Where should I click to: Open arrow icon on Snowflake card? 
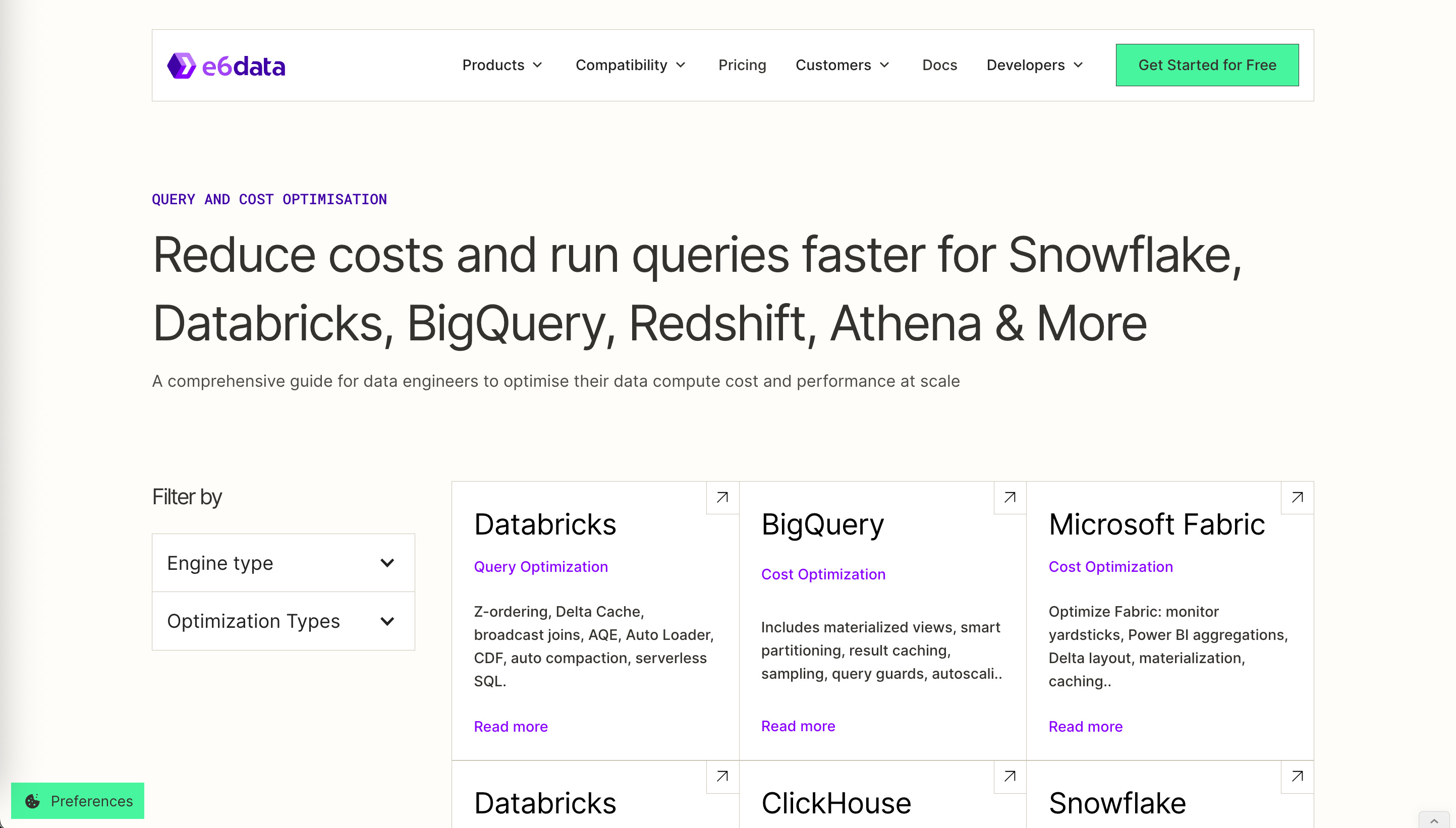(1297, 776)
